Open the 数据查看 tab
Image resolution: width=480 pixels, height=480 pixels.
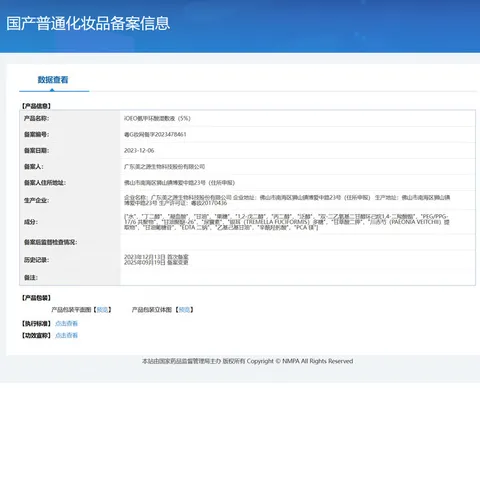point(53,80)
